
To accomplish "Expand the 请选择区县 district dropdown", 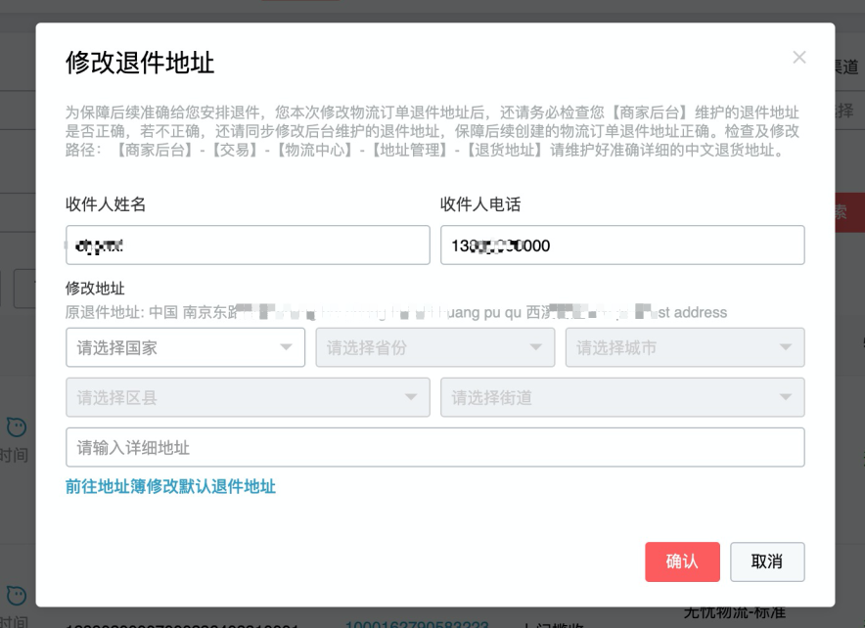I will pos(247,397).
